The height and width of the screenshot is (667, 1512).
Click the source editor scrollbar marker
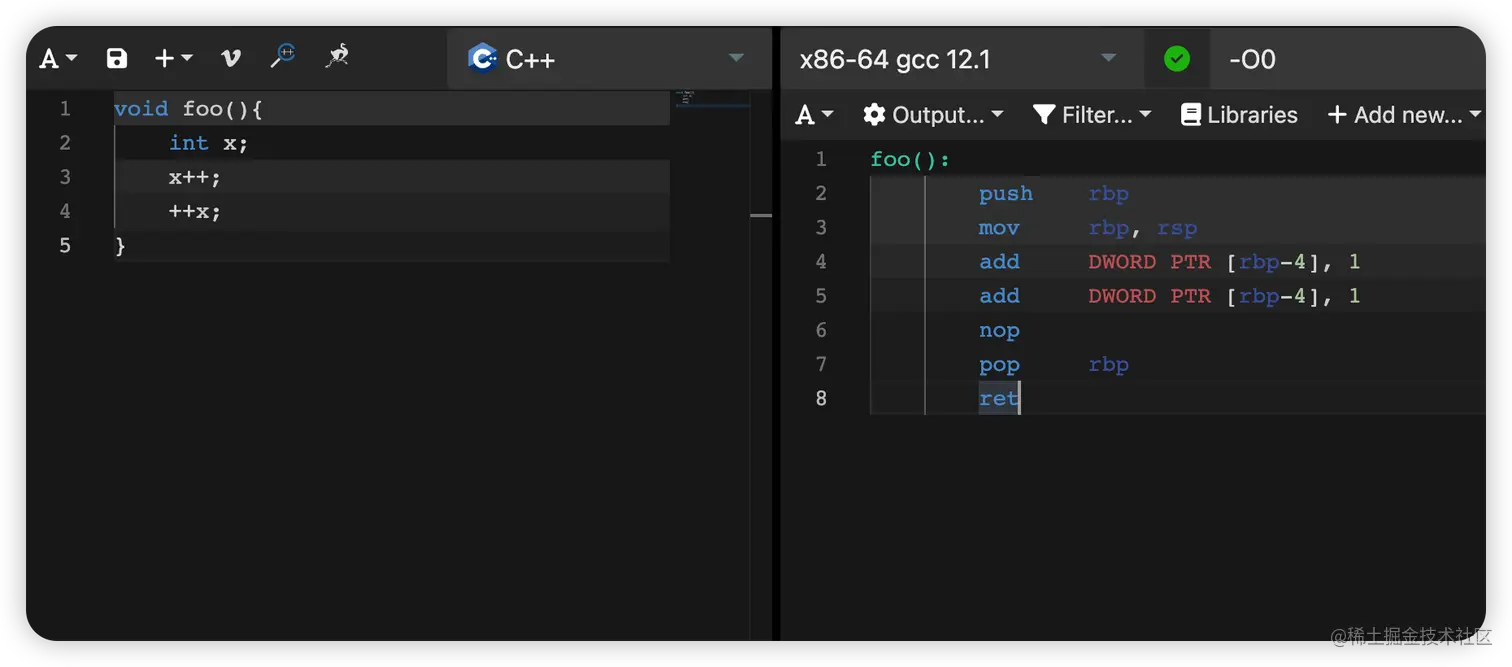(761, 215)
